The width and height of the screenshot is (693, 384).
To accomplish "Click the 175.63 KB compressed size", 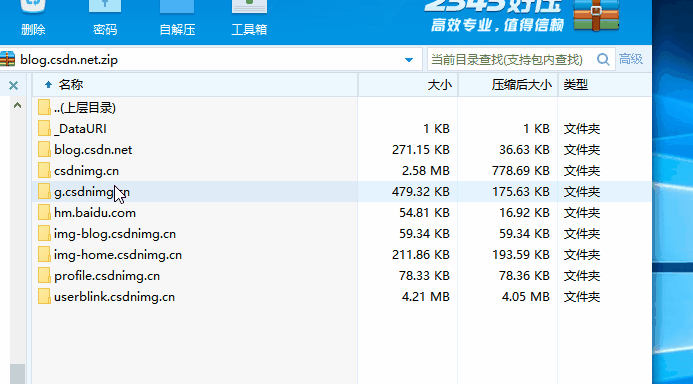I will (x=521, y=192).
